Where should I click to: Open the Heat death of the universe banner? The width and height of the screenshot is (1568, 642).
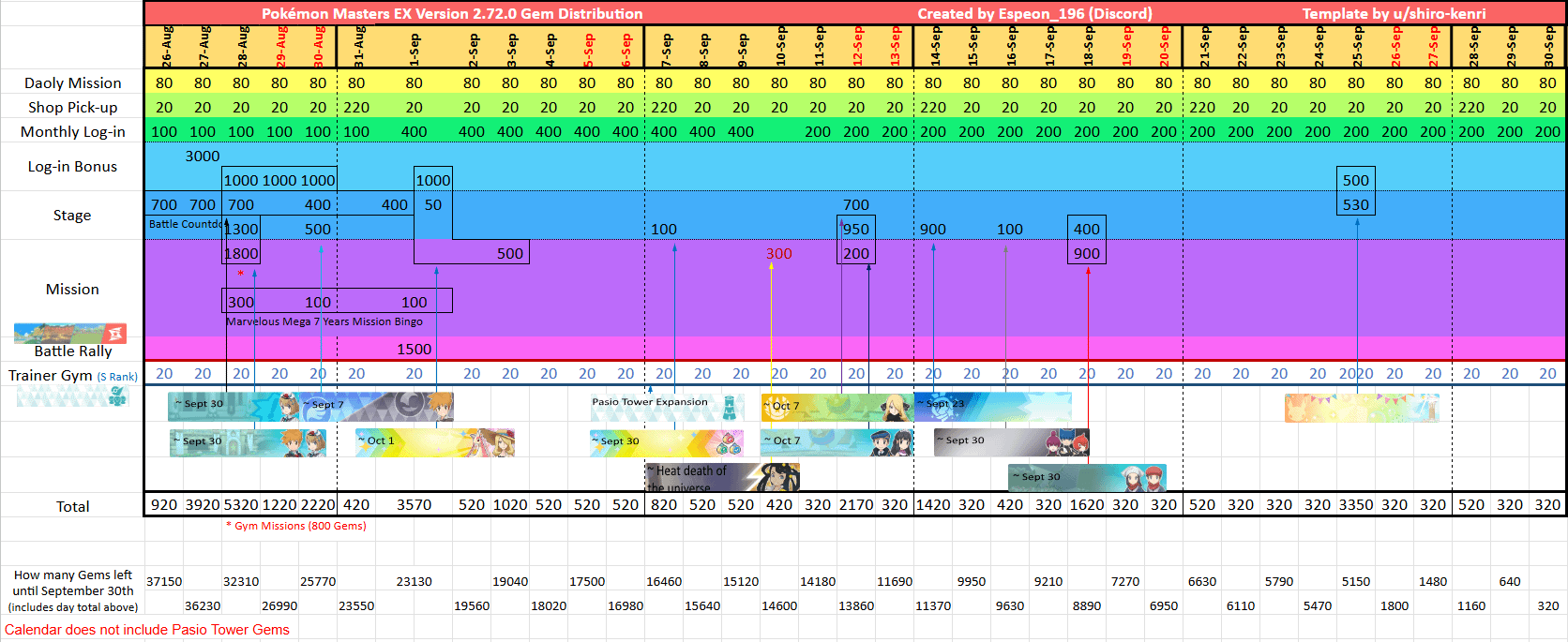click(723, 478)
